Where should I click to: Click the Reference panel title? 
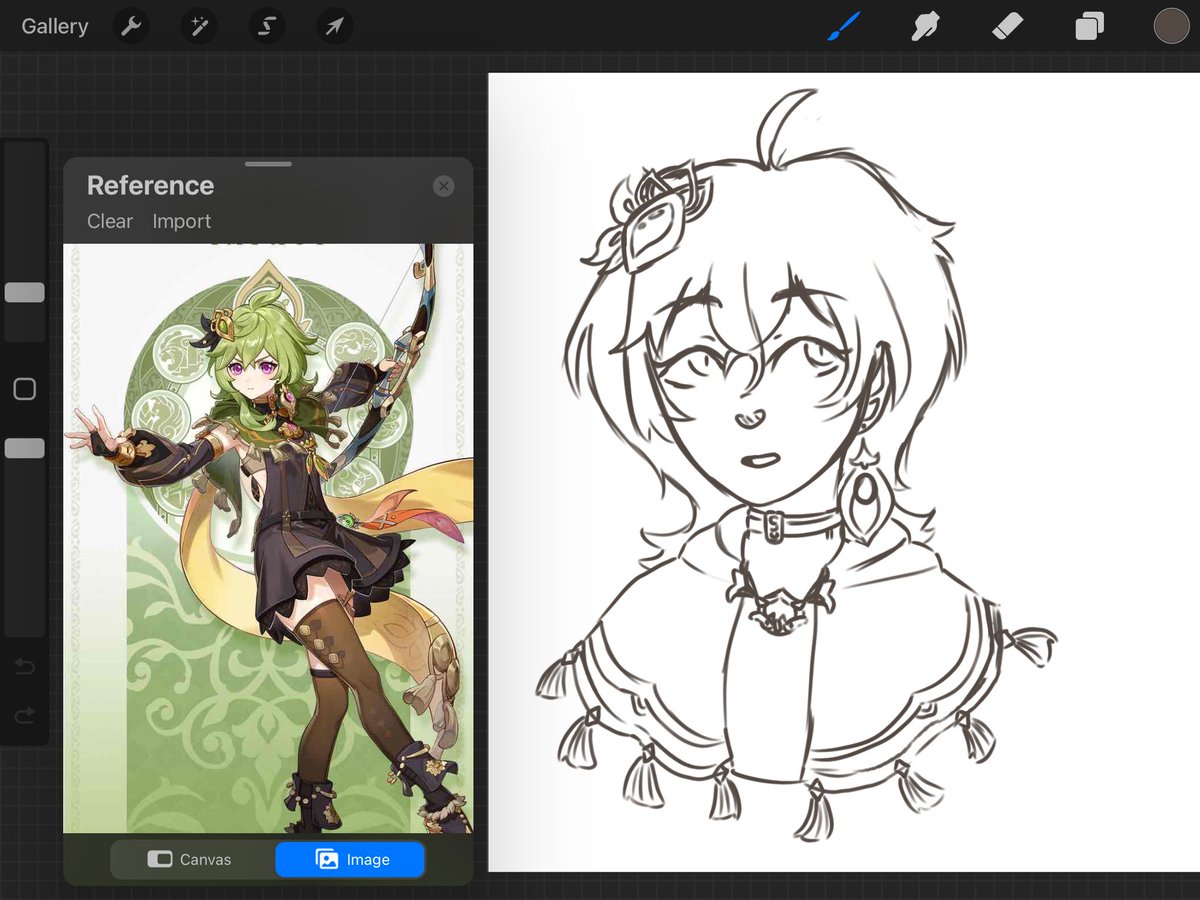coord(150,185)
